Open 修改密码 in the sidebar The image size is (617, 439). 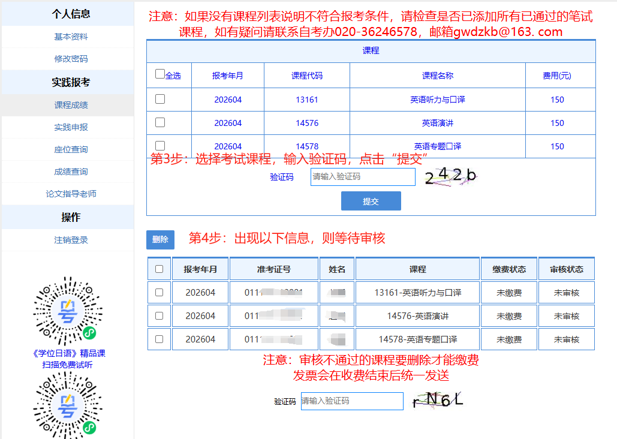(x=71, y=59)
